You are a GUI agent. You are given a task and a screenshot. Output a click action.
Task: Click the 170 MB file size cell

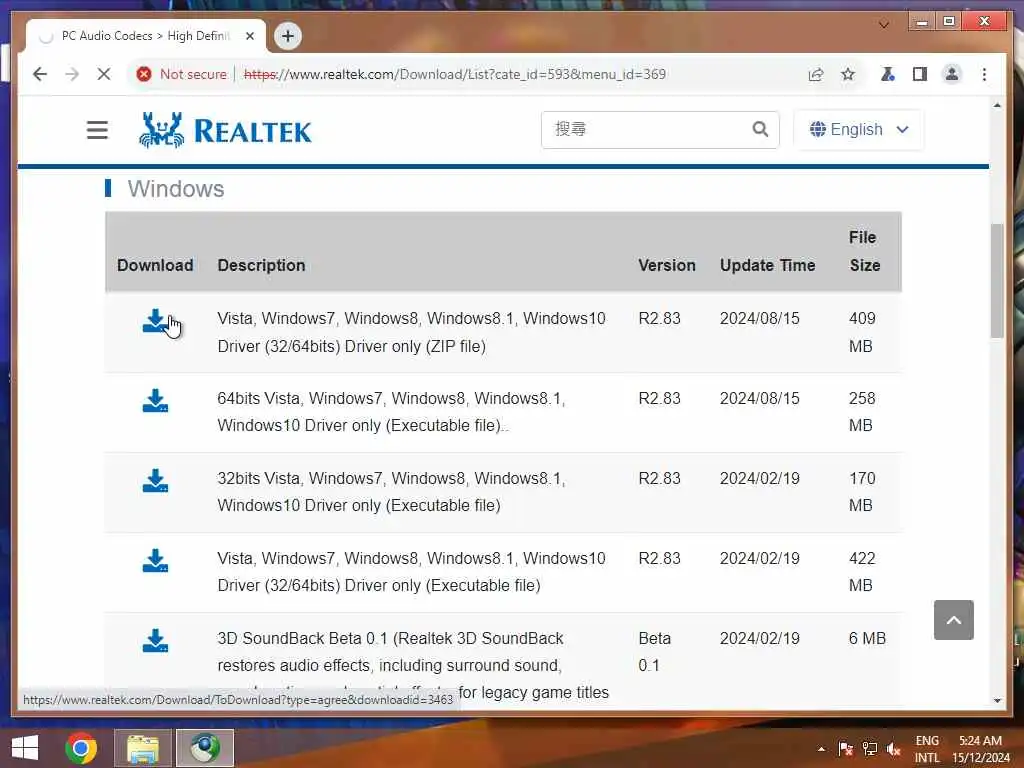click(x=862, y=492)
